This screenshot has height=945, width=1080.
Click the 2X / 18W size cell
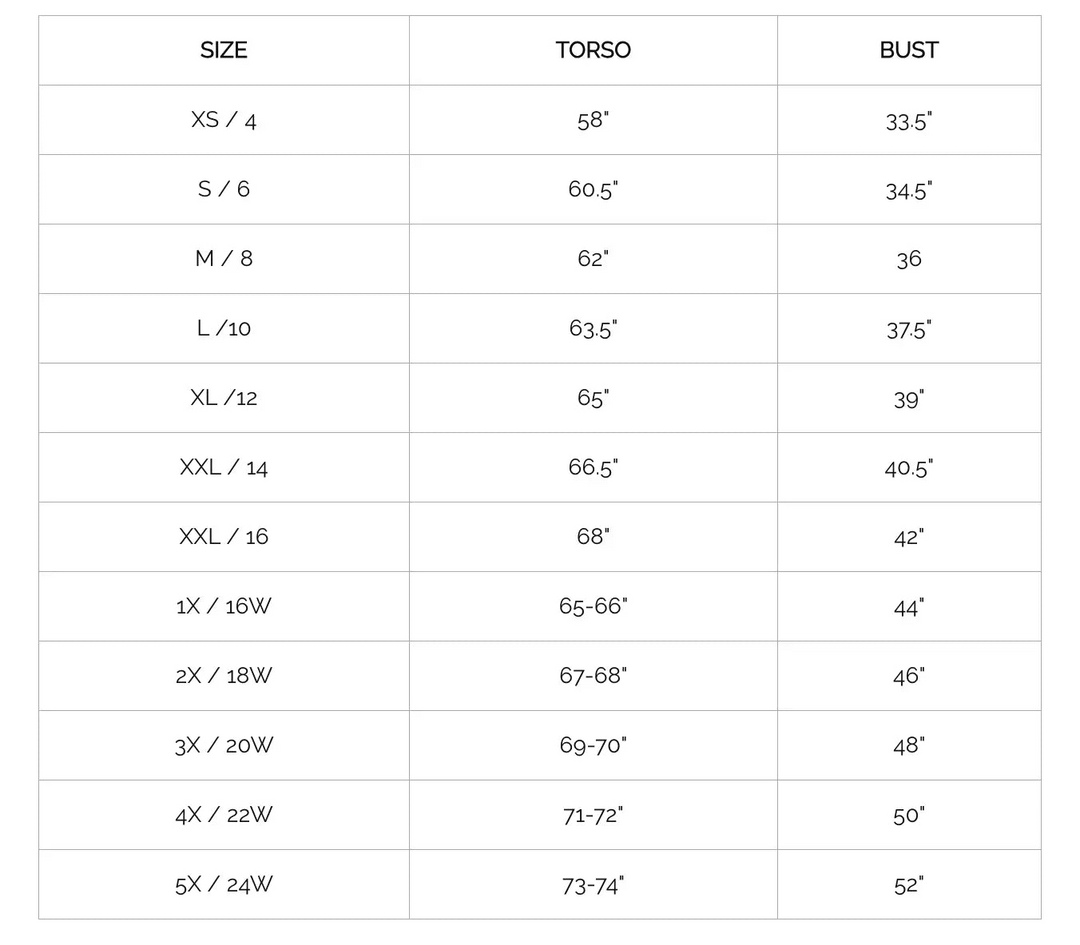point(224,676)
